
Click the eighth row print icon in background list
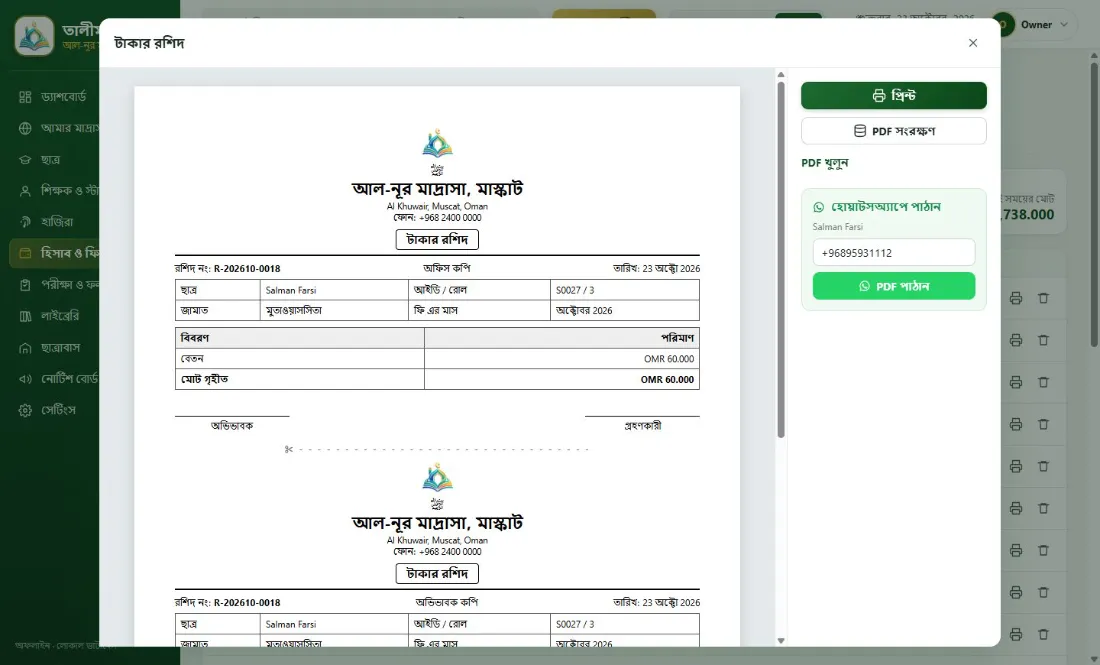pos(1016,593)
